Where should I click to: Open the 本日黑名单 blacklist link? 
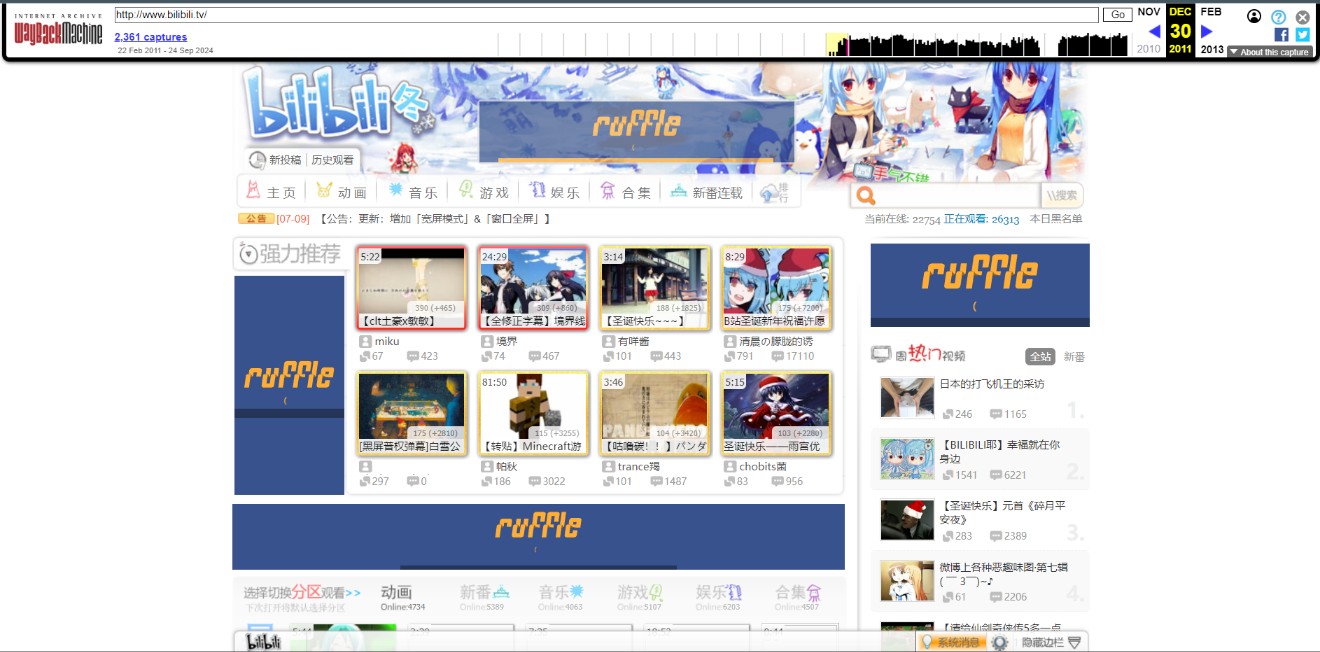(x=1056, y=219)
